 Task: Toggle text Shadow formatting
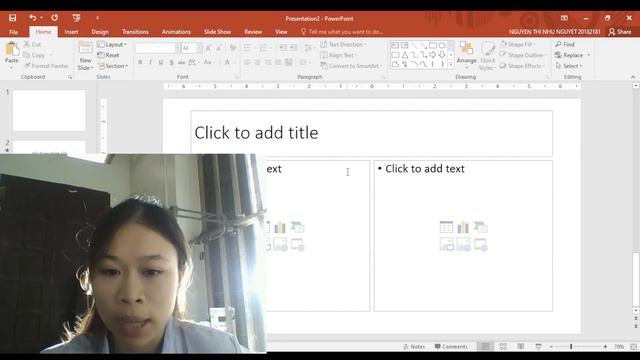171,62
